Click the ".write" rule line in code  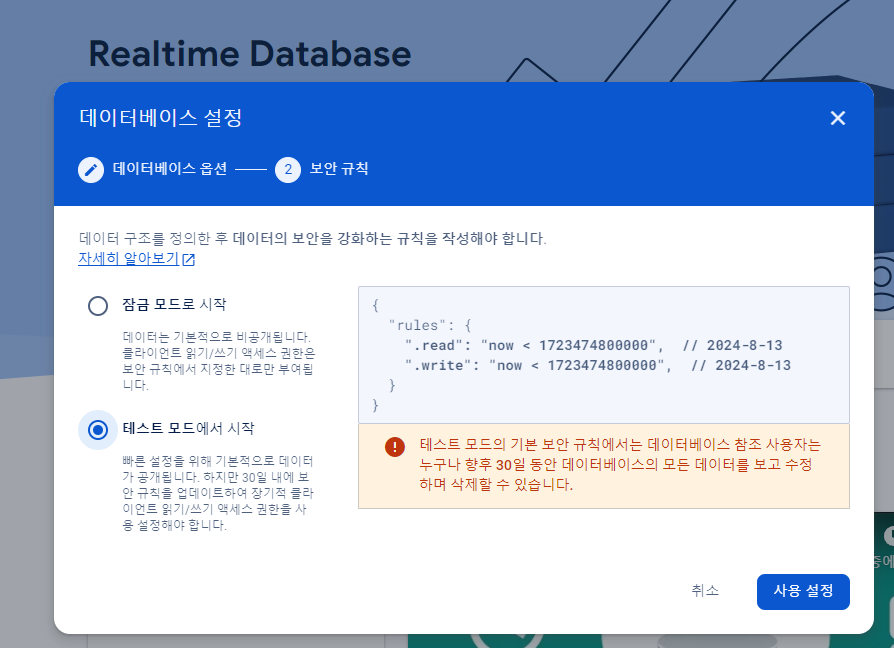(598, 365)
